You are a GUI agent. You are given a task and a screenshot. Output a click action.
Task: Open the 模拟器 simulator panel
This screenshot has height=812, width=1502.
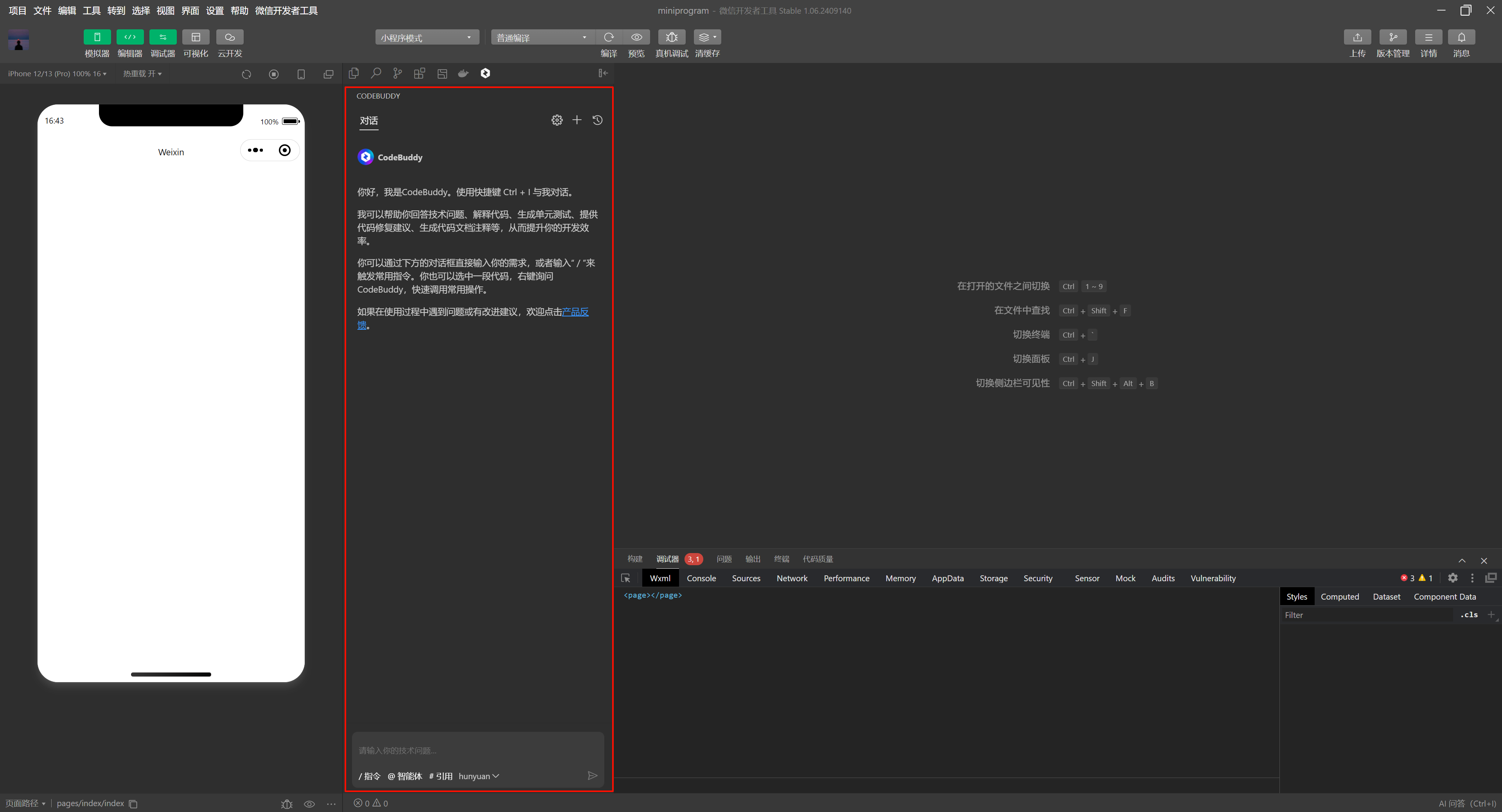[97, 43]
